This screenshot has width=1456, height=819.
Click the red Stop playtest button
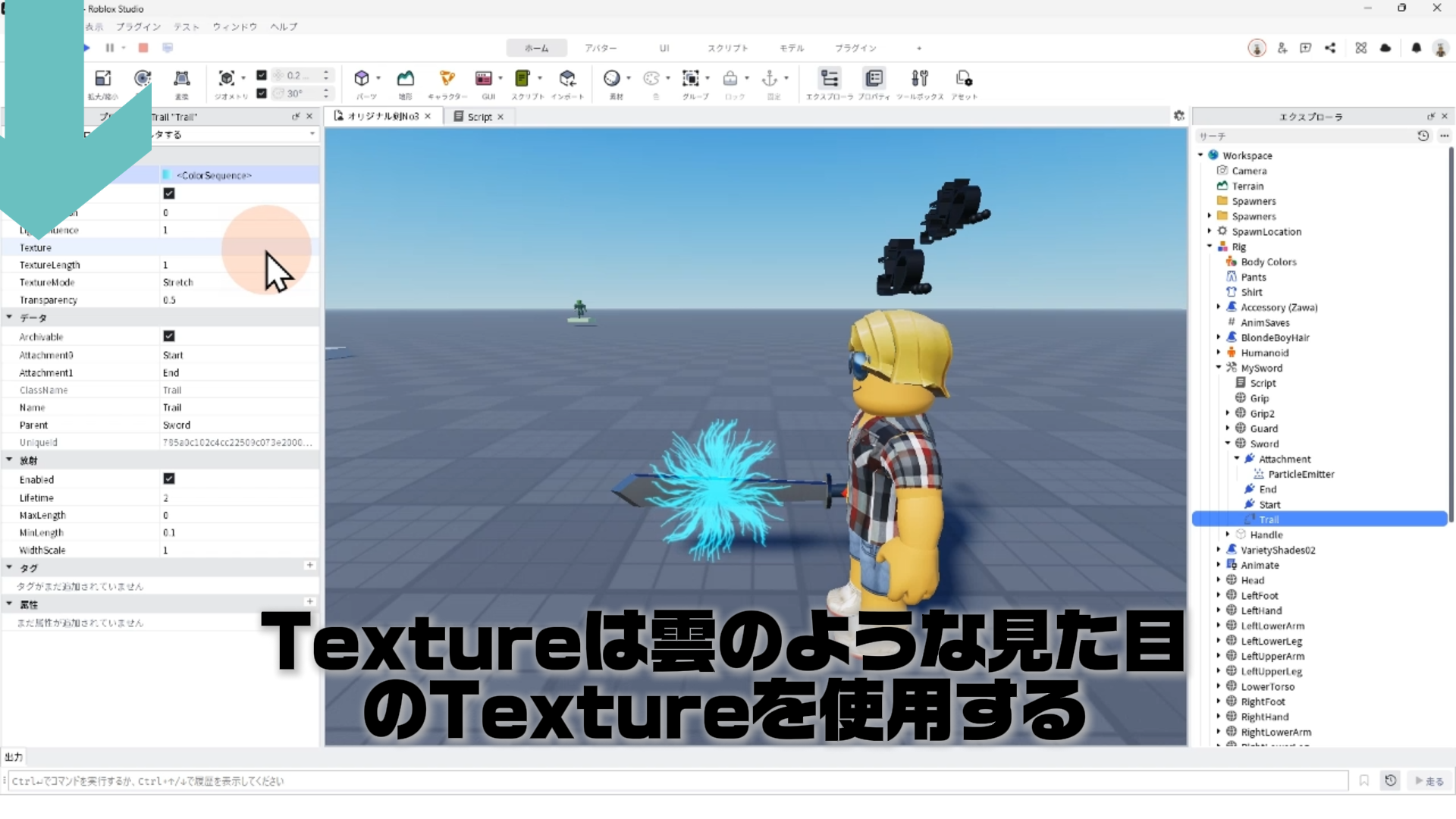point(143,48)
